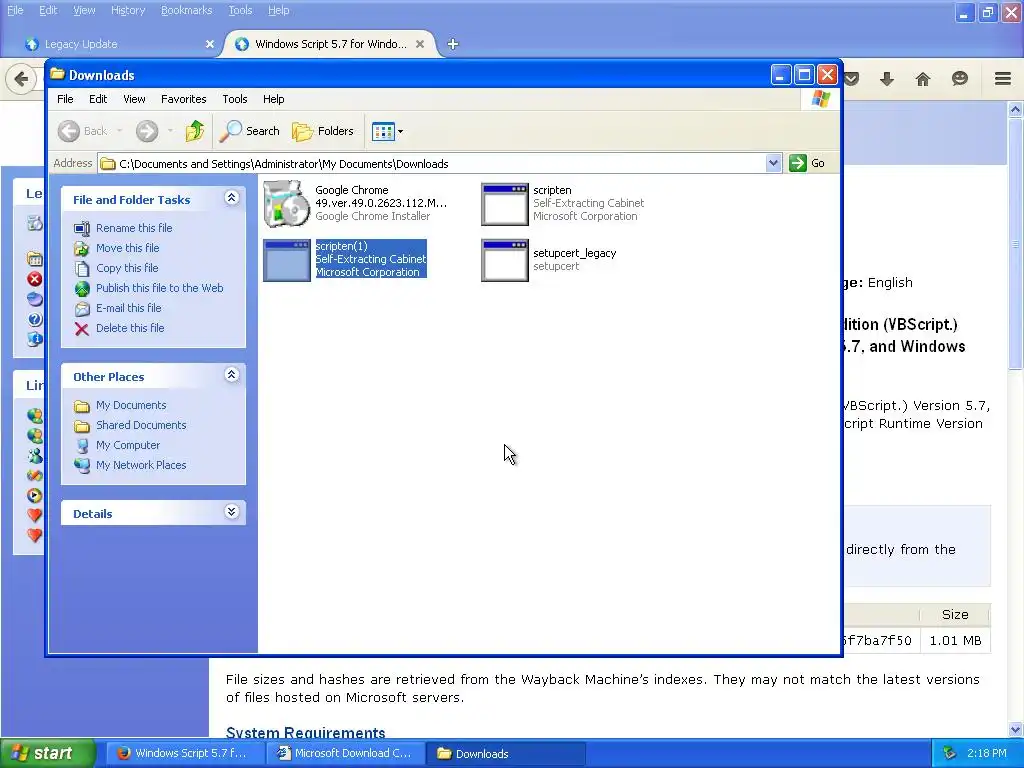Click the Forward arrow in Downloads window
Image resolution: width=1024 pixels, height=768 pixels.
[x=147, y=131]
